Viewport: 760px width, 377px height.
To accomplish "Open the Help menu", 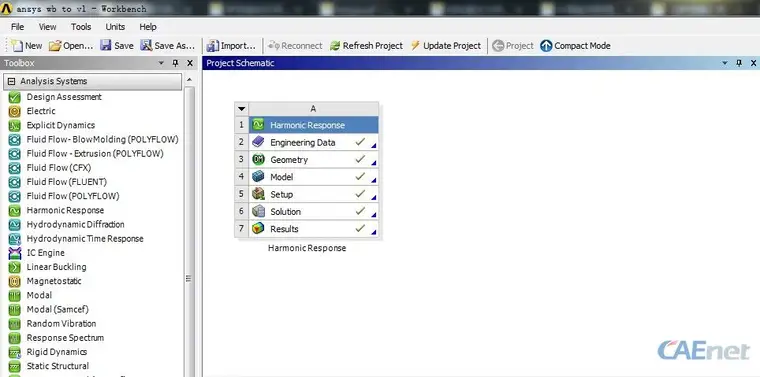I will [x=148, y=27].
